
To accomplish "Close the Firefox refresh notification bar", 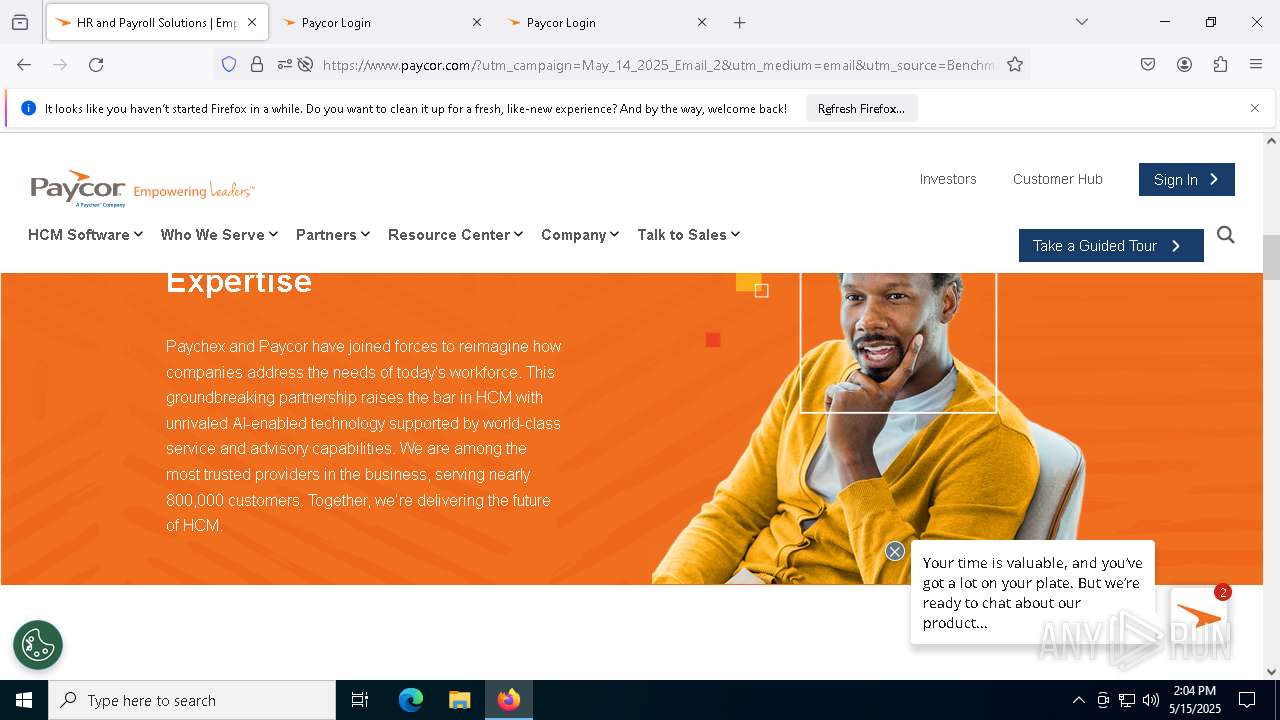I will point(1255,108).
